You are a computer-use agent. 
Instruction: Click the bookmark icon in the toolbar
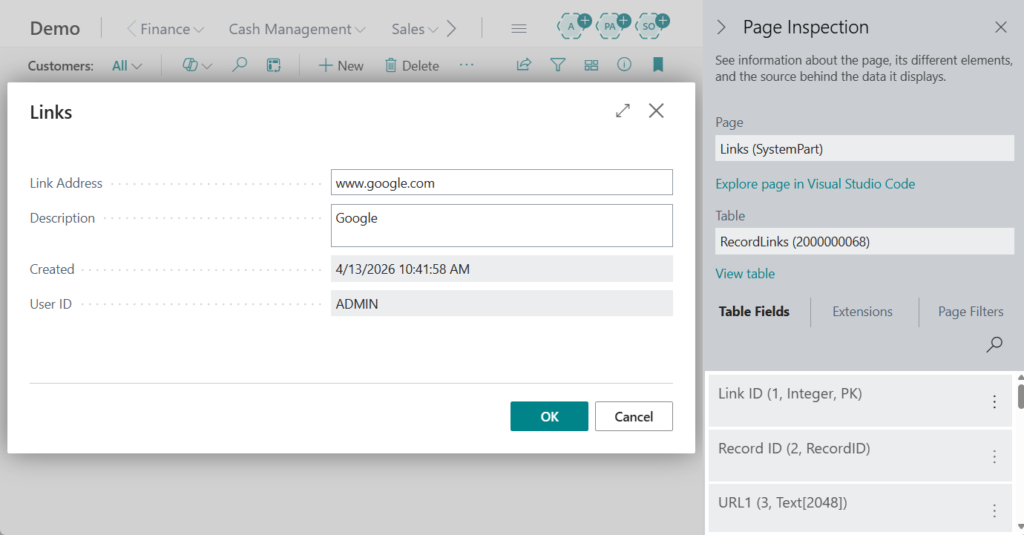point(658,65)
